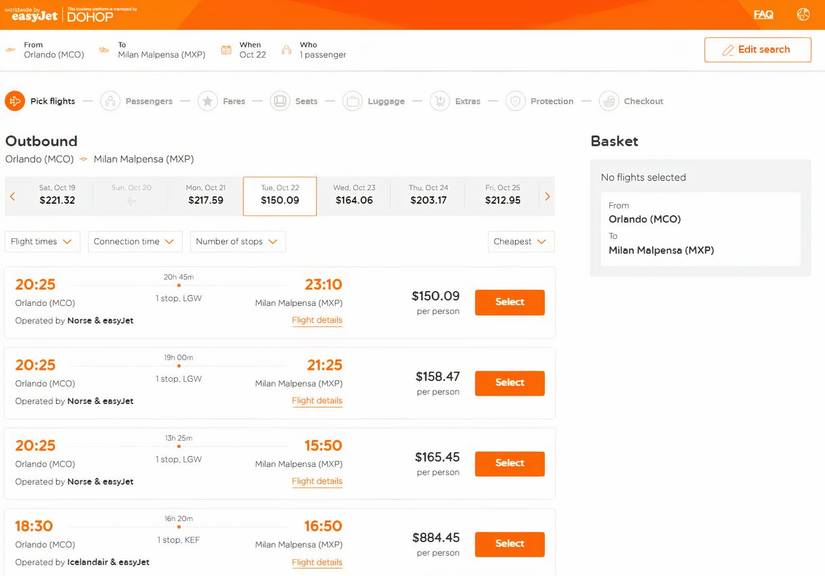Image resolution: width=825 pixels, height=576 pixels.
Task: Open the FAQ link
Action: click(763, 15)
